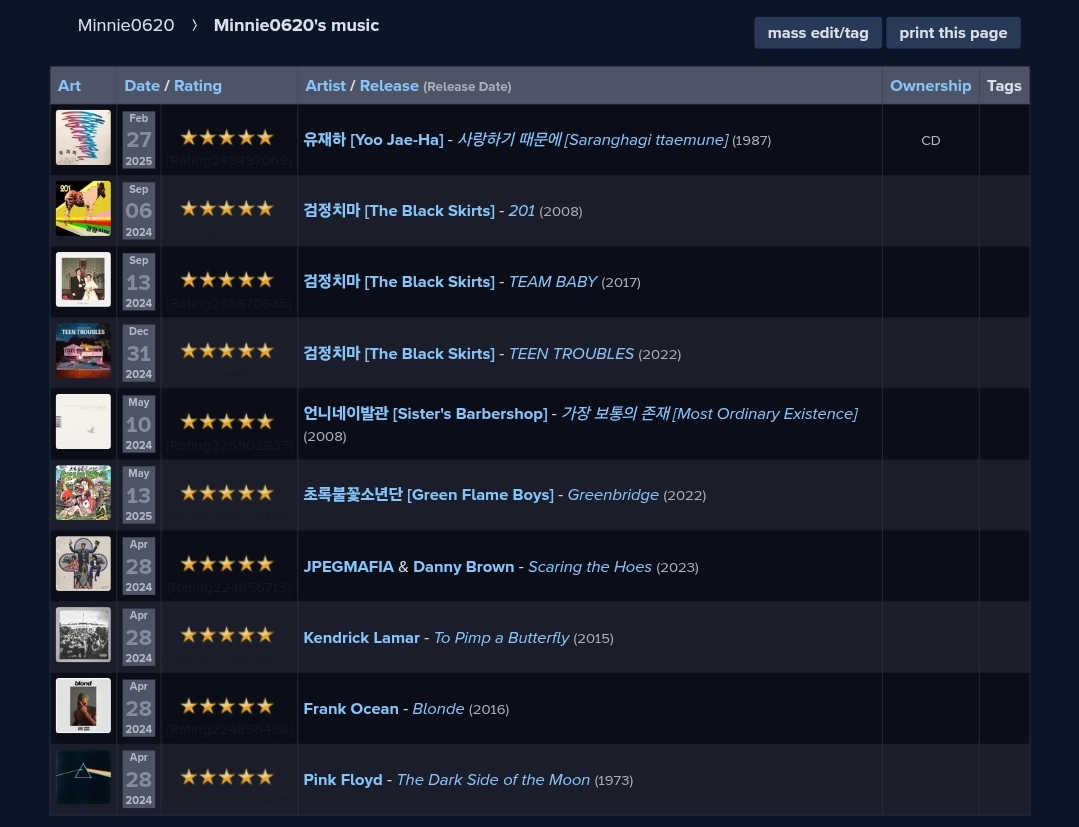Image resolution: width=1079 pixels, height=827 pixels.
Task: Open the Scaring the Hoes release link
Action: click(x=590, y=567)
